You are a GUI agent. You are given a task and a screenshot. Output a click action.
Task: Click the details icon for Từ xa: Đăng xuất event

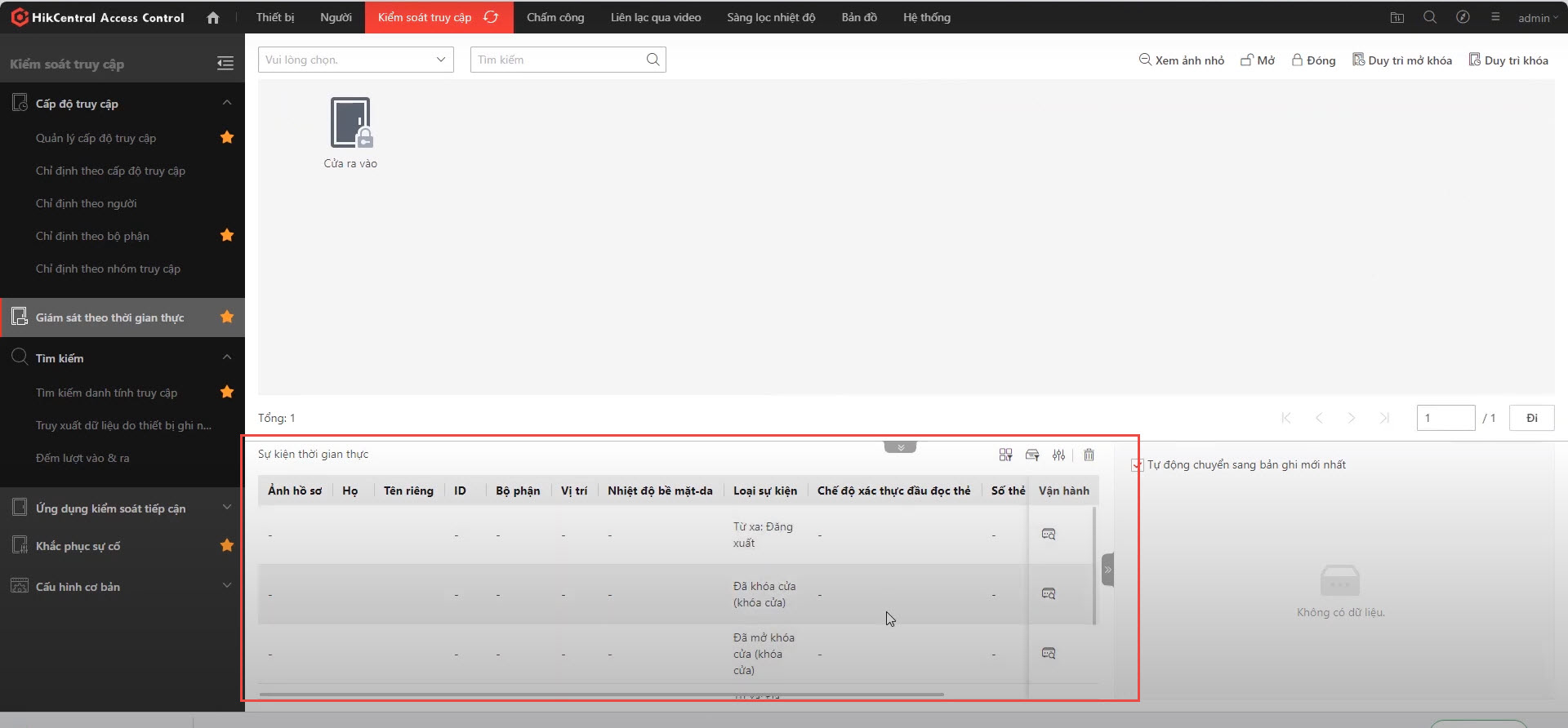click(x=1049, y=534)
